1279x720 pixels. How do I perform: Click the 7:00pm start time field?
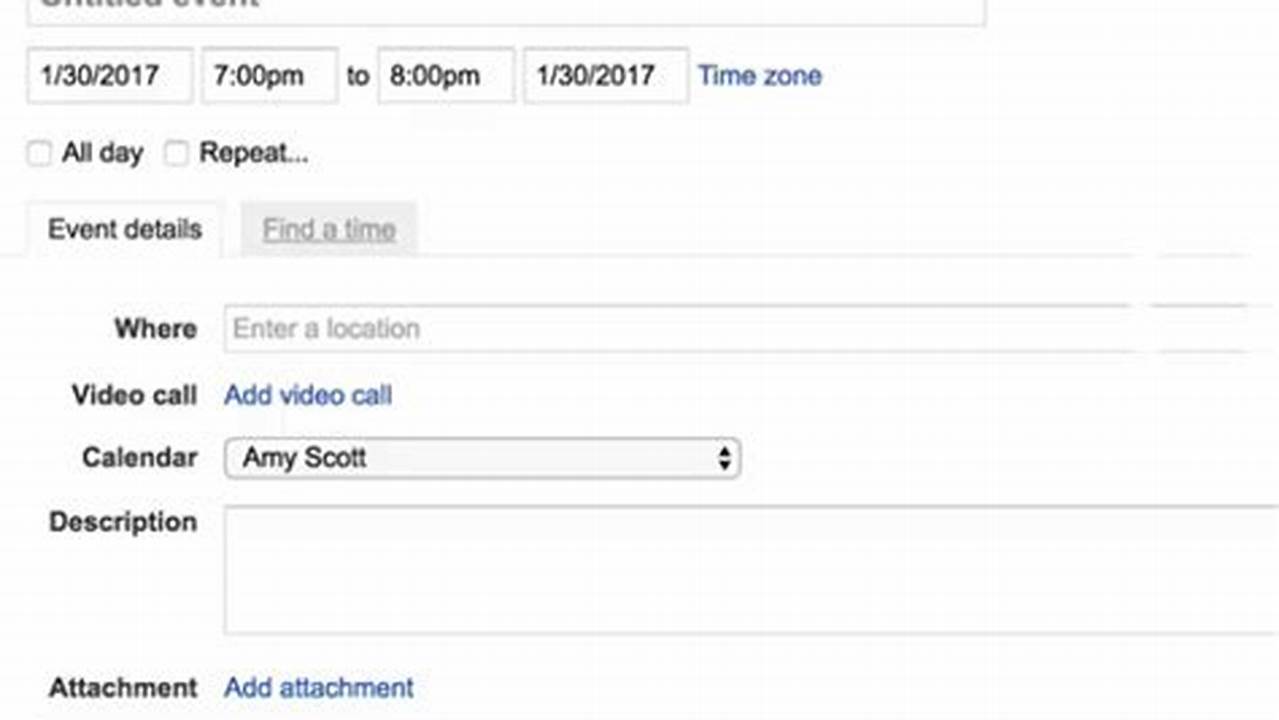(268, 75)
